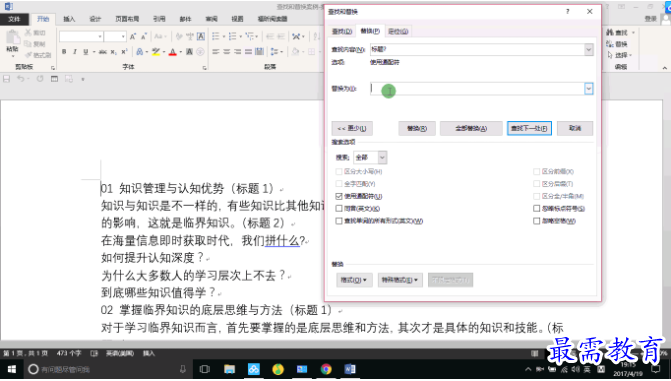Switch to the 定位(G) tab in dialog
Image resolution: width=671 pixels, height=381 pixels.
point(398,31)
